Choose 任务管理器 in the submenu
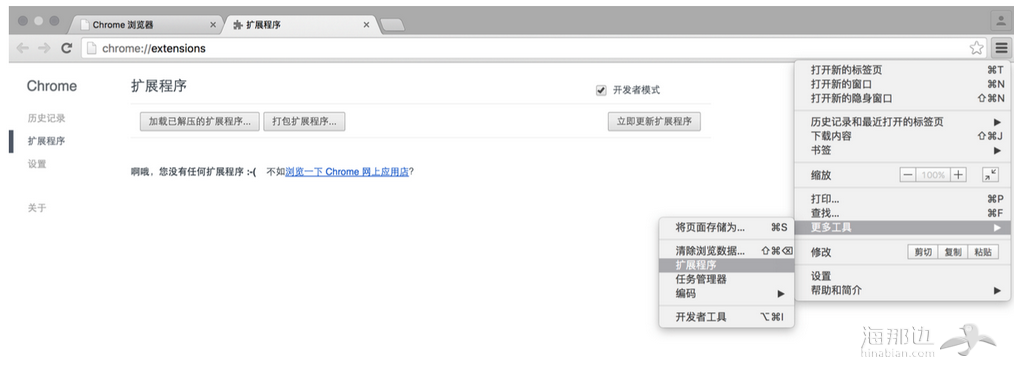This screenshot has height=374, width=1017. click(x=726, y=279)
